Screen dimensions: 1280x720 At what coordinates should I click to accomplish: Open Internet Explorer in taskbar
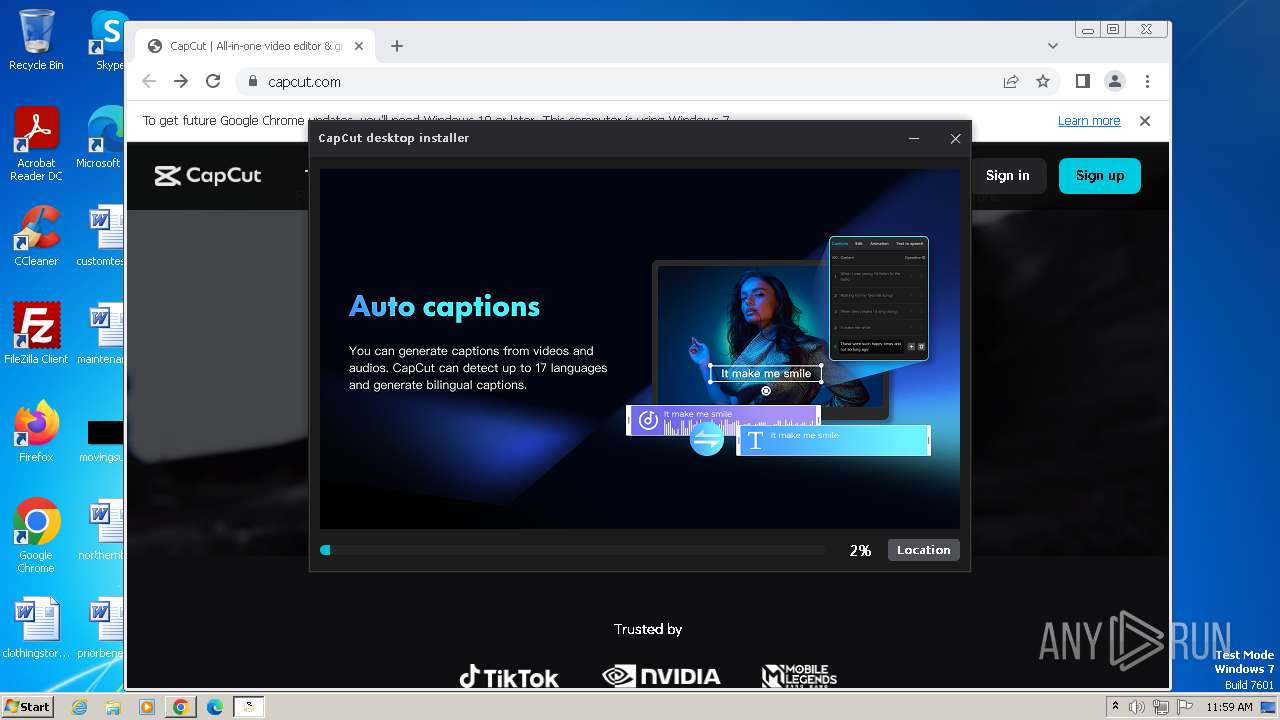tap(80, 707)
